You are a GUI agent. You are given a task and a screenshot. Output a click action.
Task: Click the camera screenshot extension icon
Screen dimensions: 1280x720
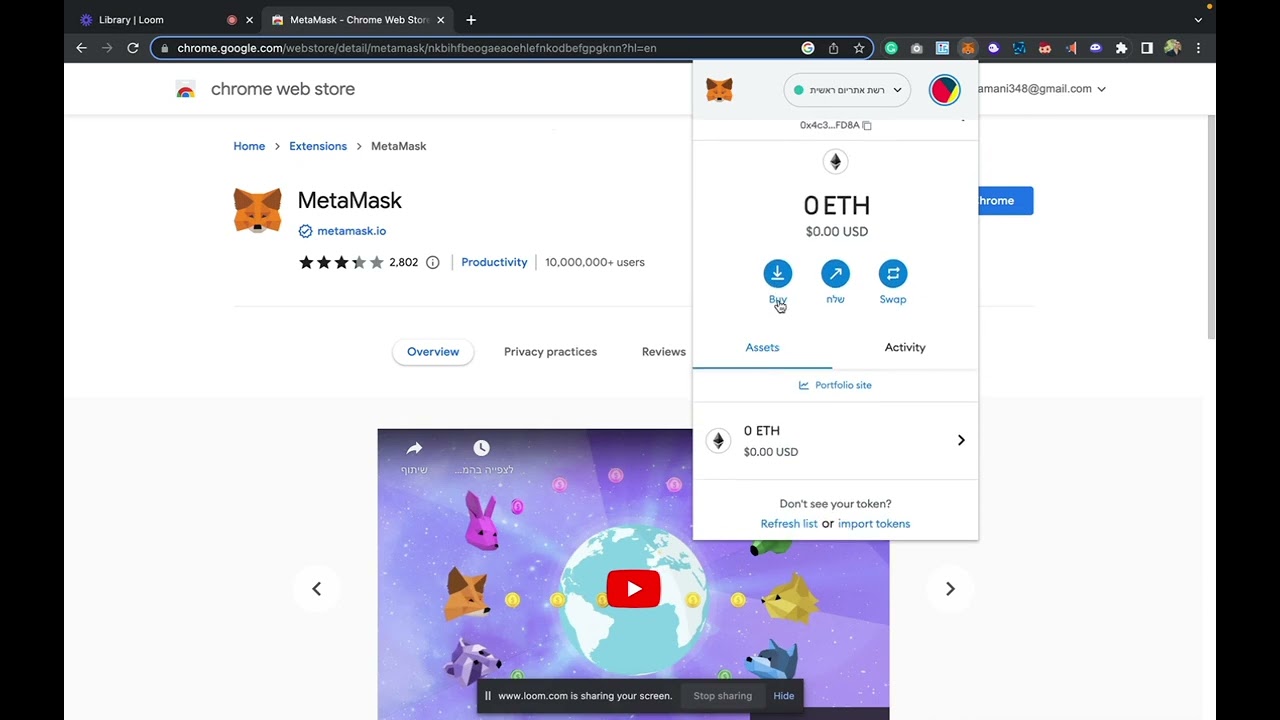[x=916, y=48]
